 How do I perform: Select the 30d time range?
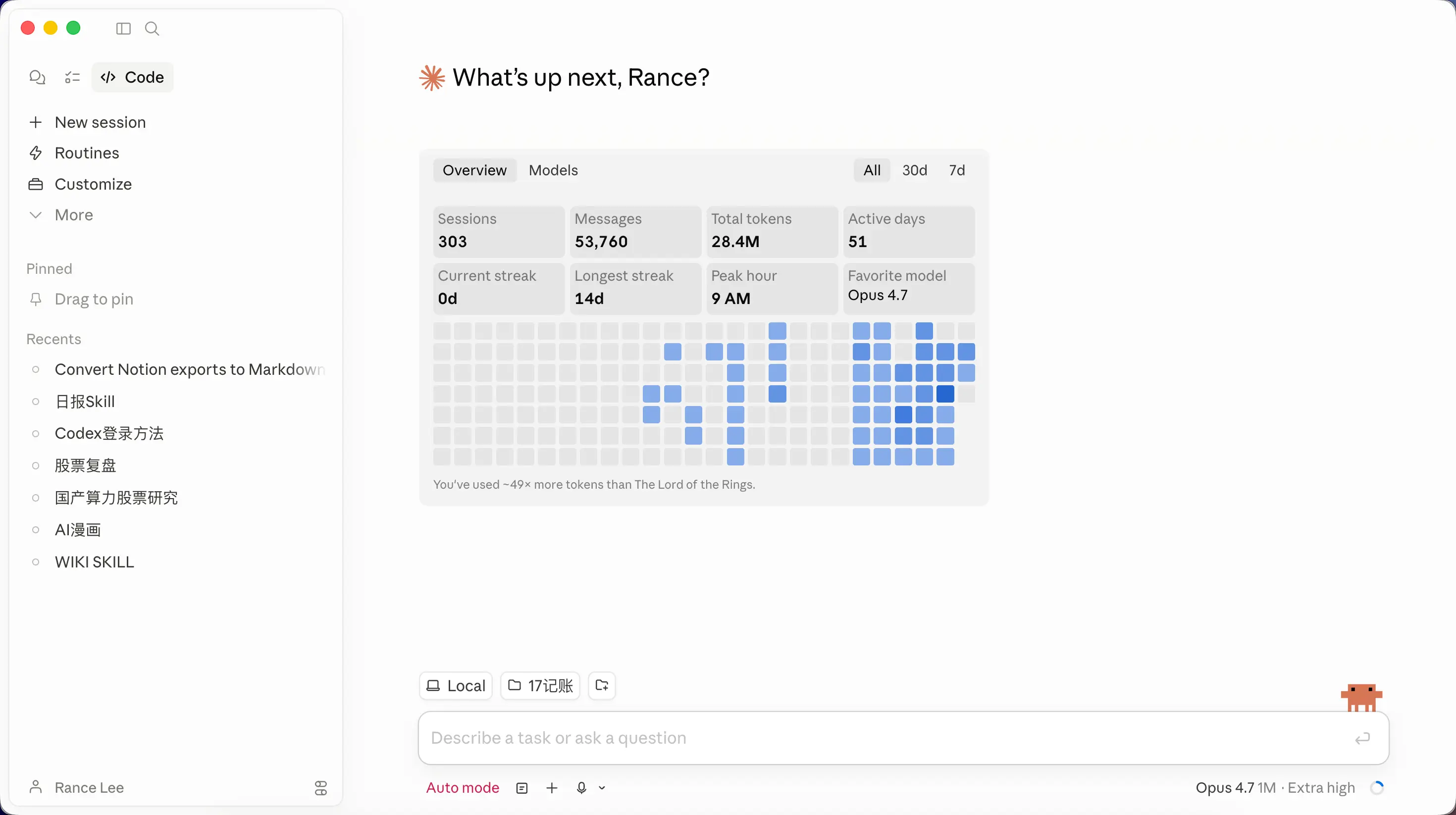[914, 170]
